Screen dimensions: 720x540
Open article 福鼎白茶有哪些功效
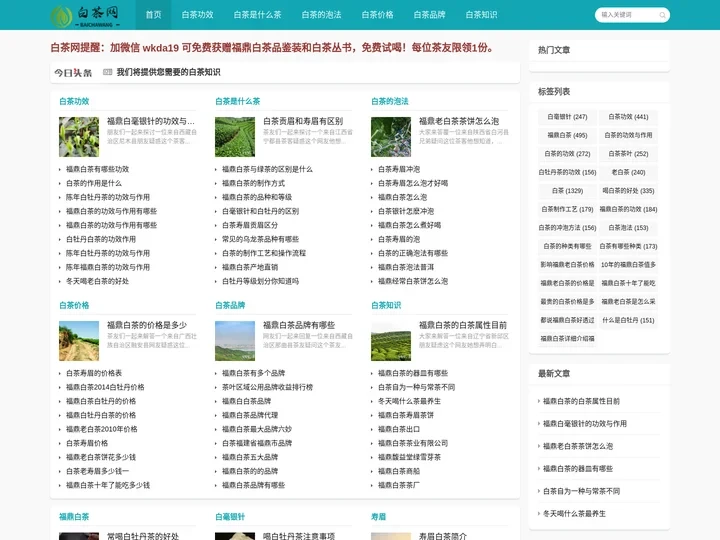point(97,169)
